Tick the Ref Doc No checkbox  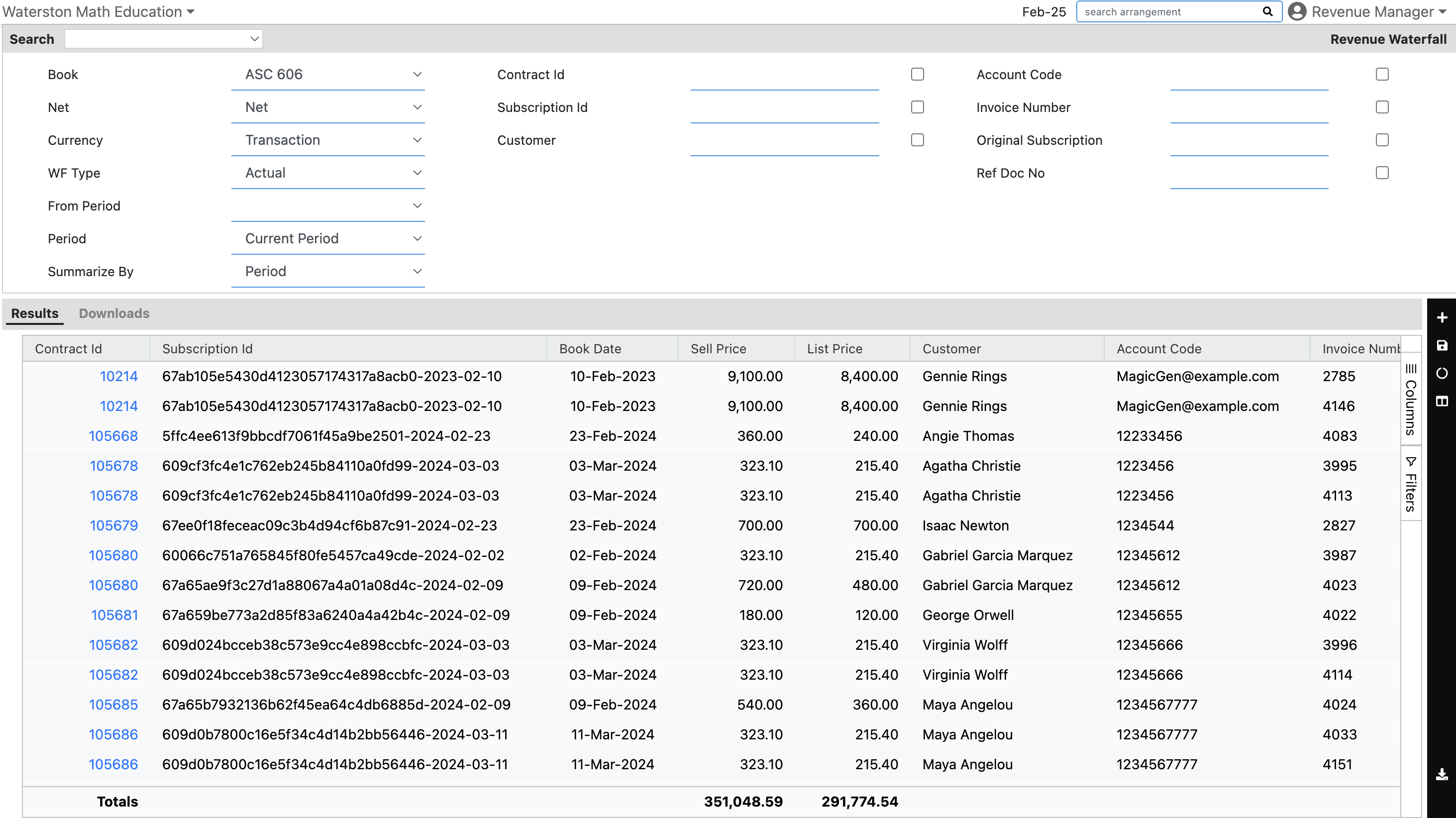[x=1382, y=173]
